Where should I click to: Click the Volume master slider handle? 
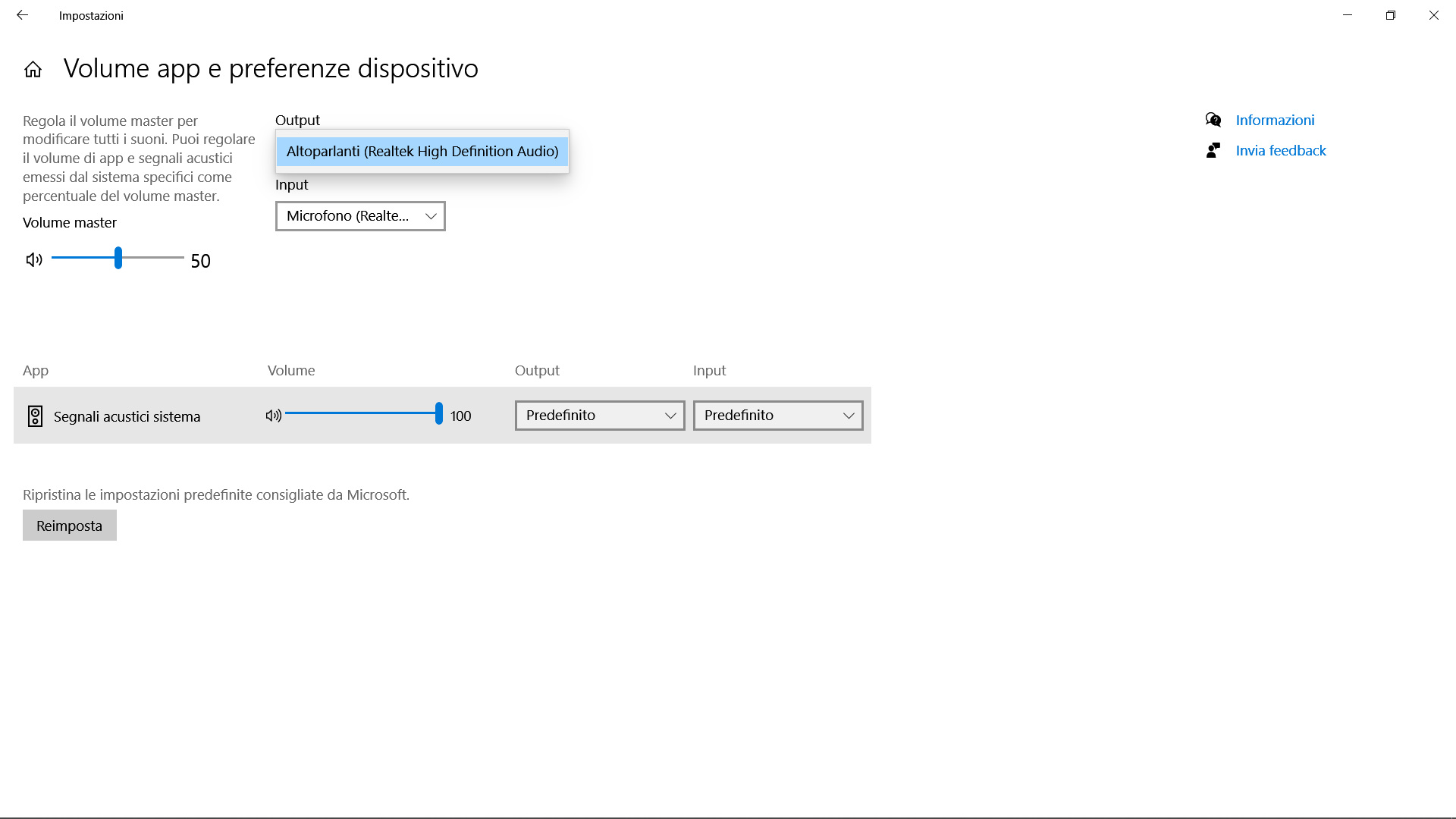(118, 258)
